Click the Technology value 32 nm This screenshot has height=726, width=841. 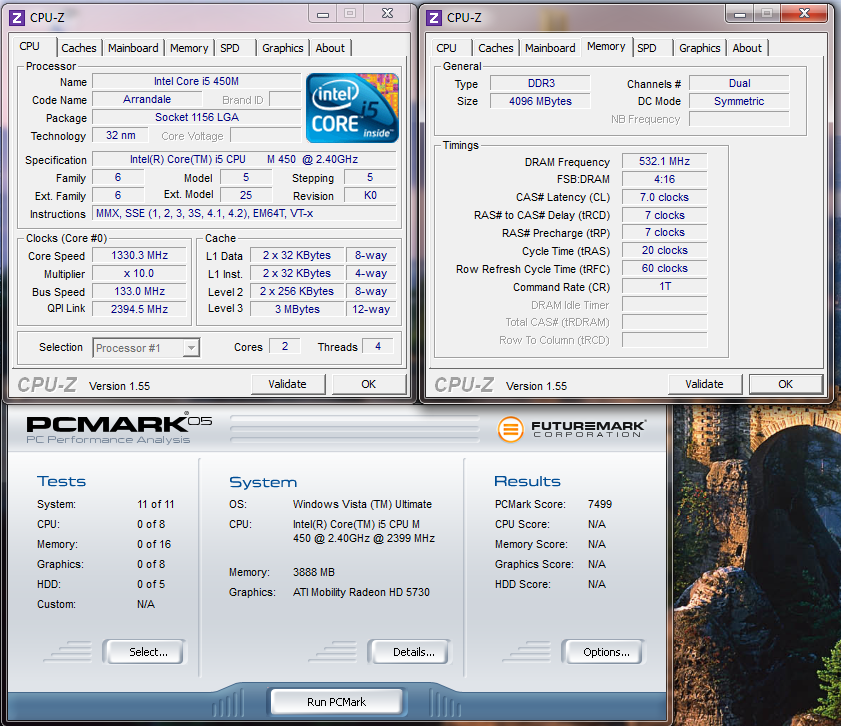[x=120, y=136]
